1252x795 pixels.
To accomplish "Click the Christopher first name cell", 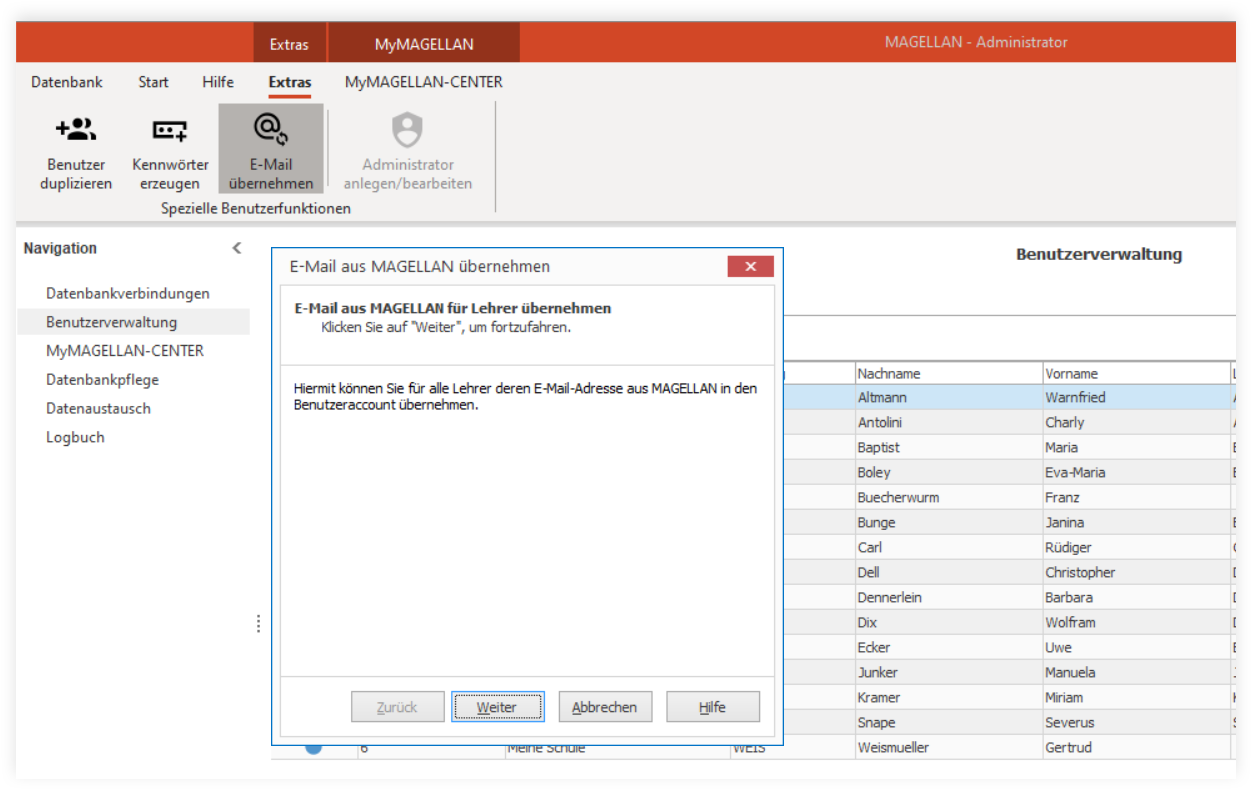I will coord(1136,572).
